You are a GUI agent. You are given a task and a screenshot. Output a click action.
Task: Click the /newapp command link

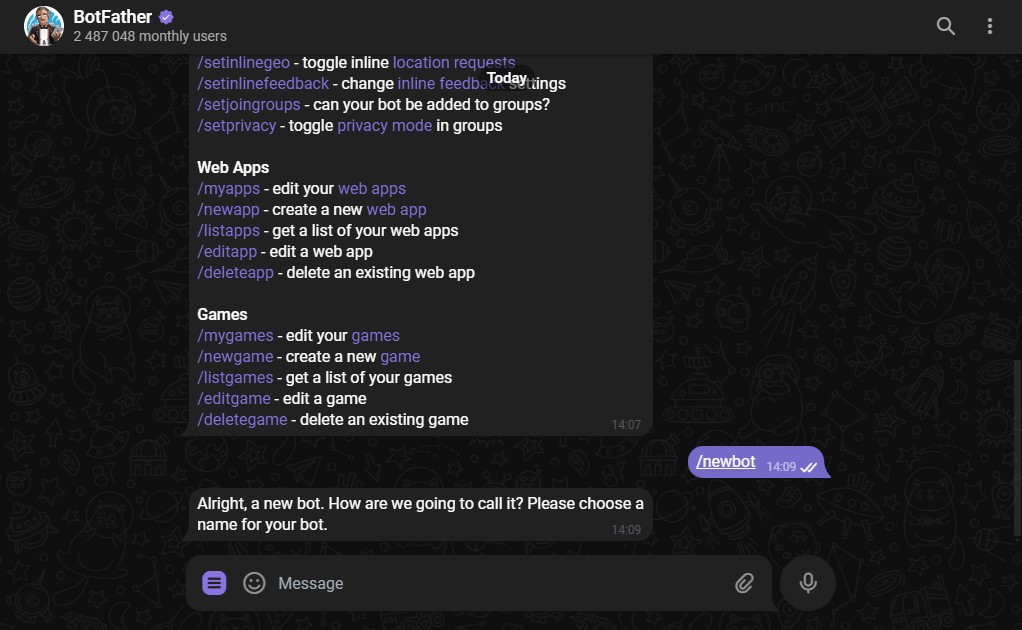[230, 210]
